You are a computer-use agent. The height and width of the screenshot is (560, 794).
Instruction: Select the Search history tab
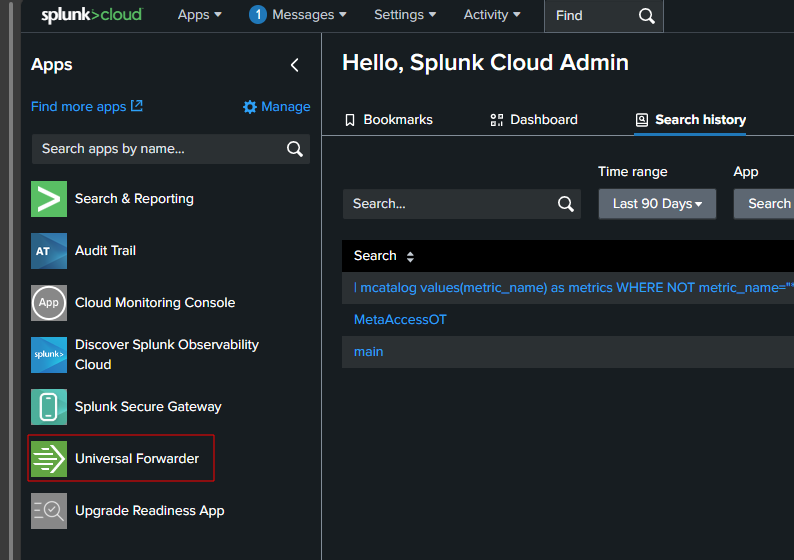click(690, 120)
